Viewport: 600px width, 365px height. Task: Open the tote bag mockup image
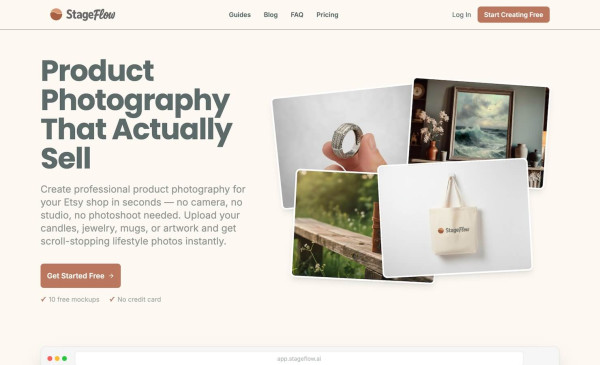coord(455,217)
